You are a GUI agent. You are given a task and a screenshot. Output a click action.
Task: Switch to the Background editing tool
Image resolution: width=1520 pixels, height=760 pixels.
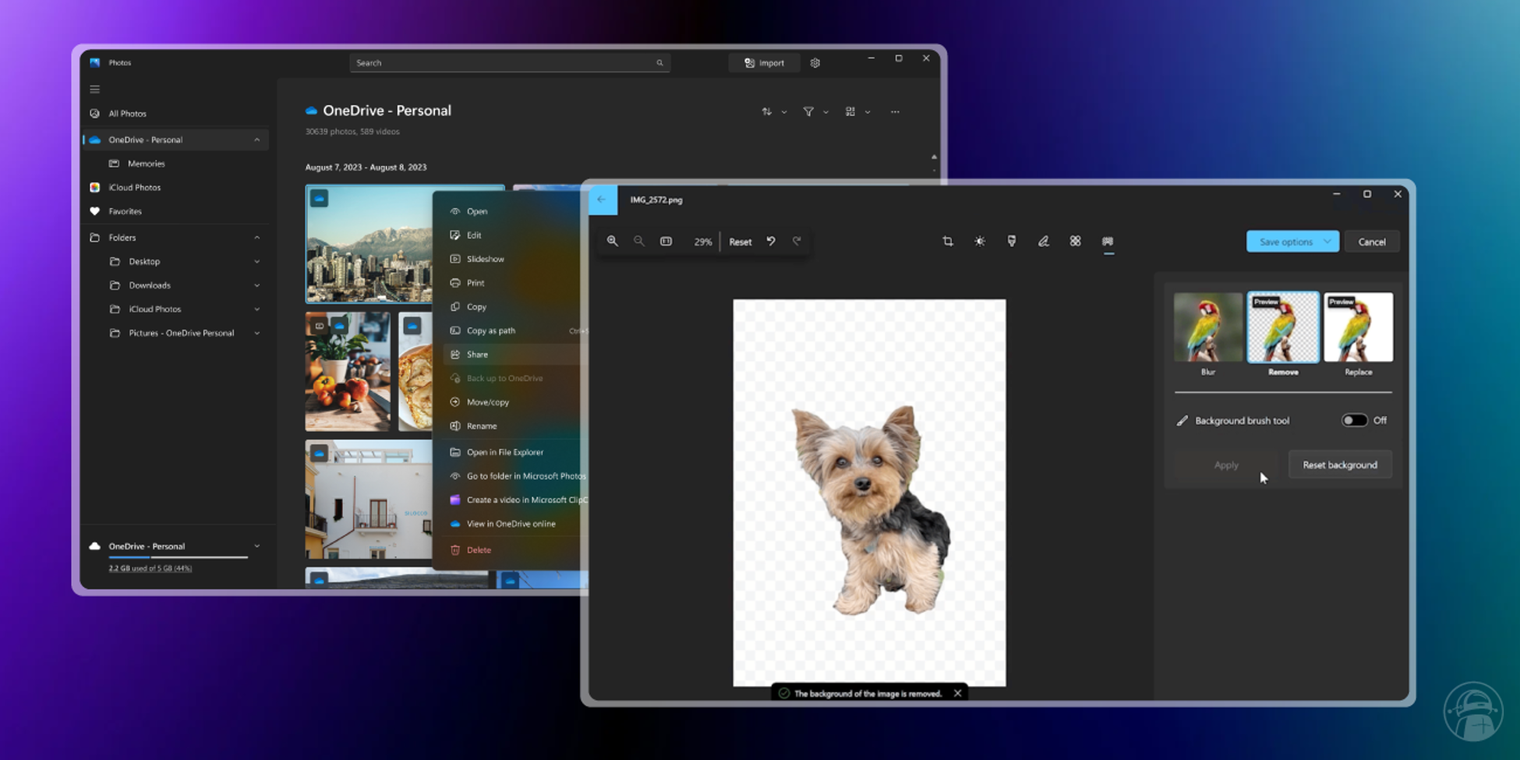tap(1108, 241)
